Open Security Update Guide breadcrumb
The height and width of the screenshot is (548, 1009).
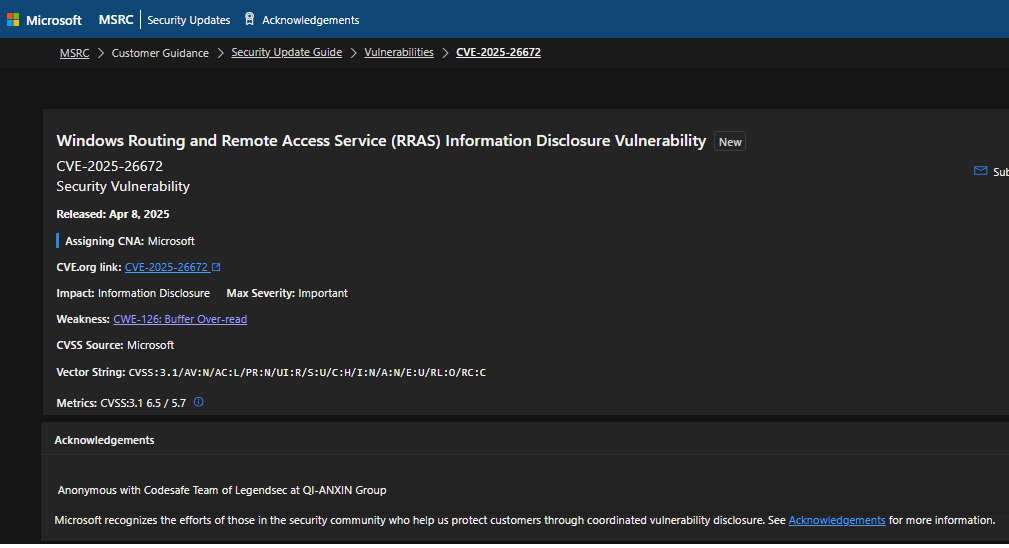pos(286,53)
